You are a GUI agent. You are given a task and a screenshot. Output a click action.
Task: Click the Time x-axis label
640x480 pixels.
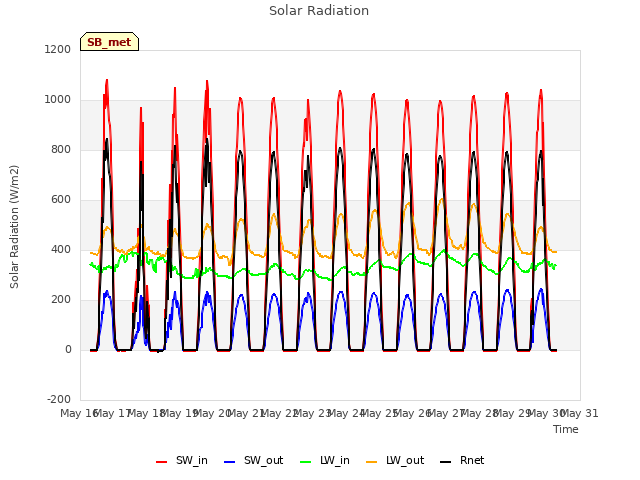click(x=566, y=429)
